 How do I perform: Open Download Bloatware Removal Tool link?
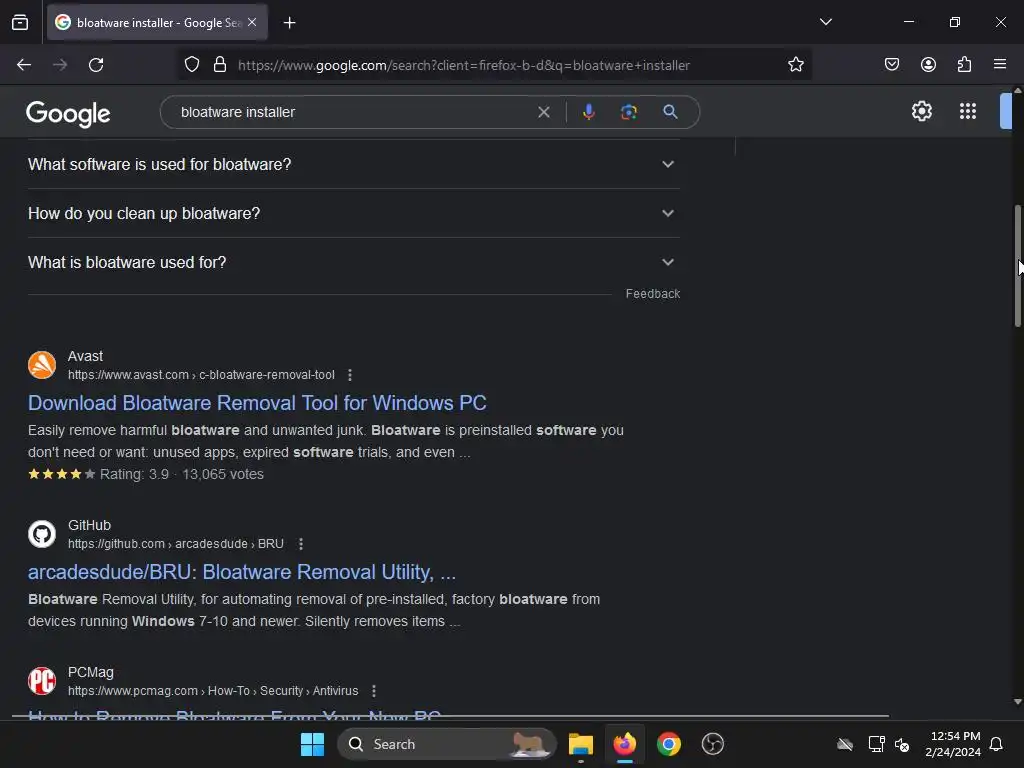257,403
